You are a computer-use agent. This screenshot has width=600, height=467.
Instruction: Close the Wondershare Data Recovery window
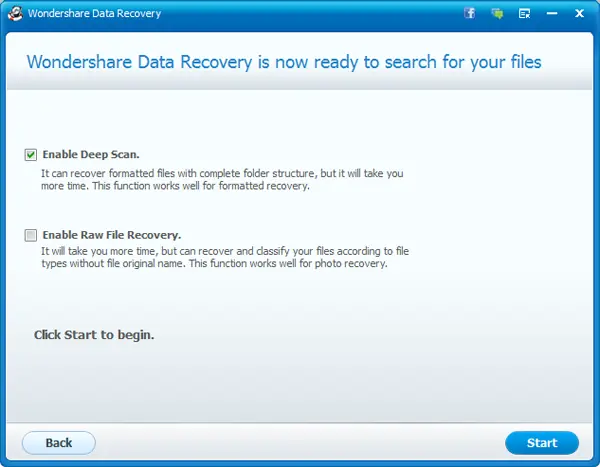tap(579, 13)
